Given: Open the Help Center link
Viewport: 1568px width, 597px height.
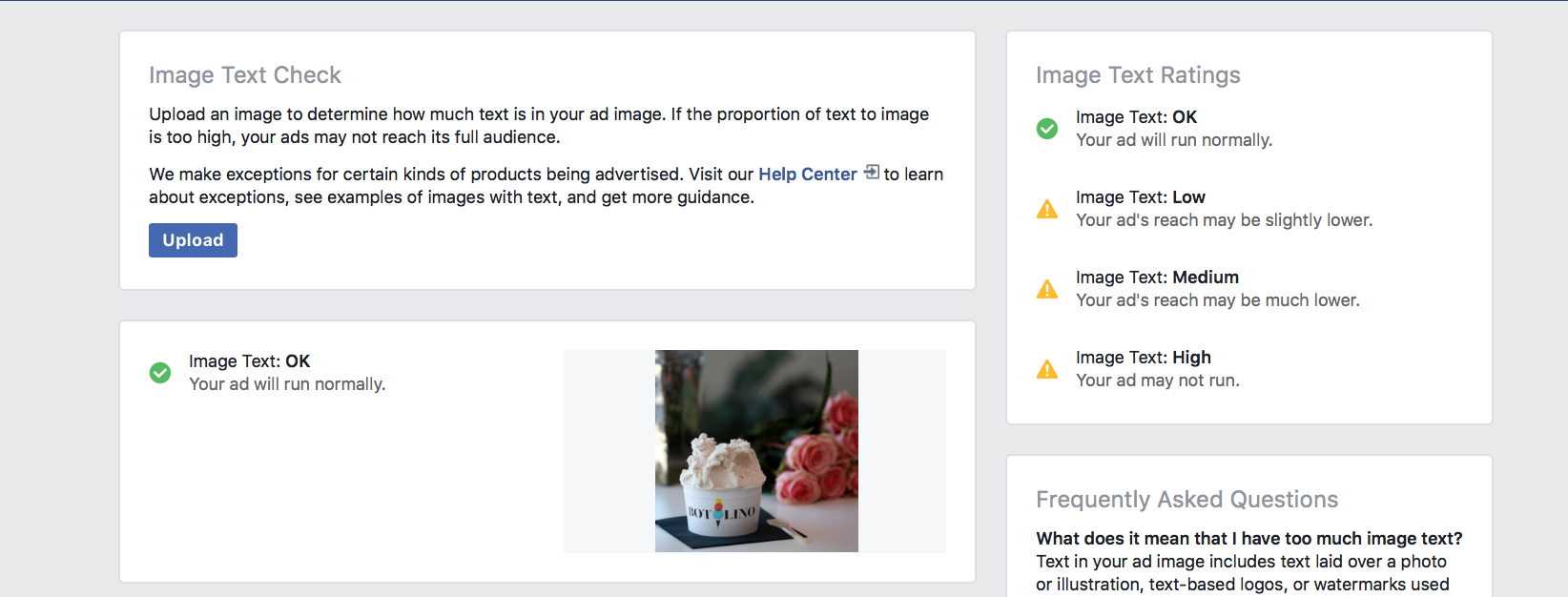Looking at the screenshot, I should [x=807, y=175].
